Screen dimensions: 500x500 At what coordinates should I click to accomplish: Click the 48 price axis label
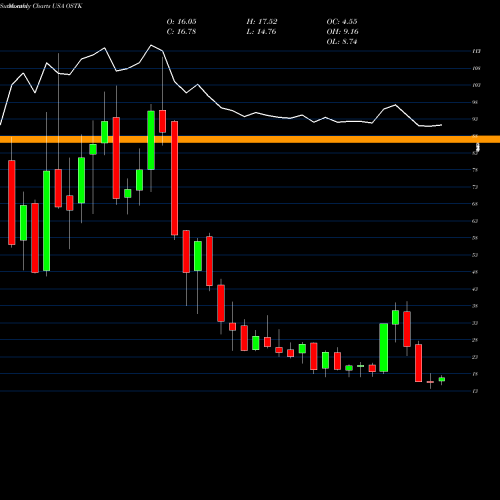coord(475,272)
